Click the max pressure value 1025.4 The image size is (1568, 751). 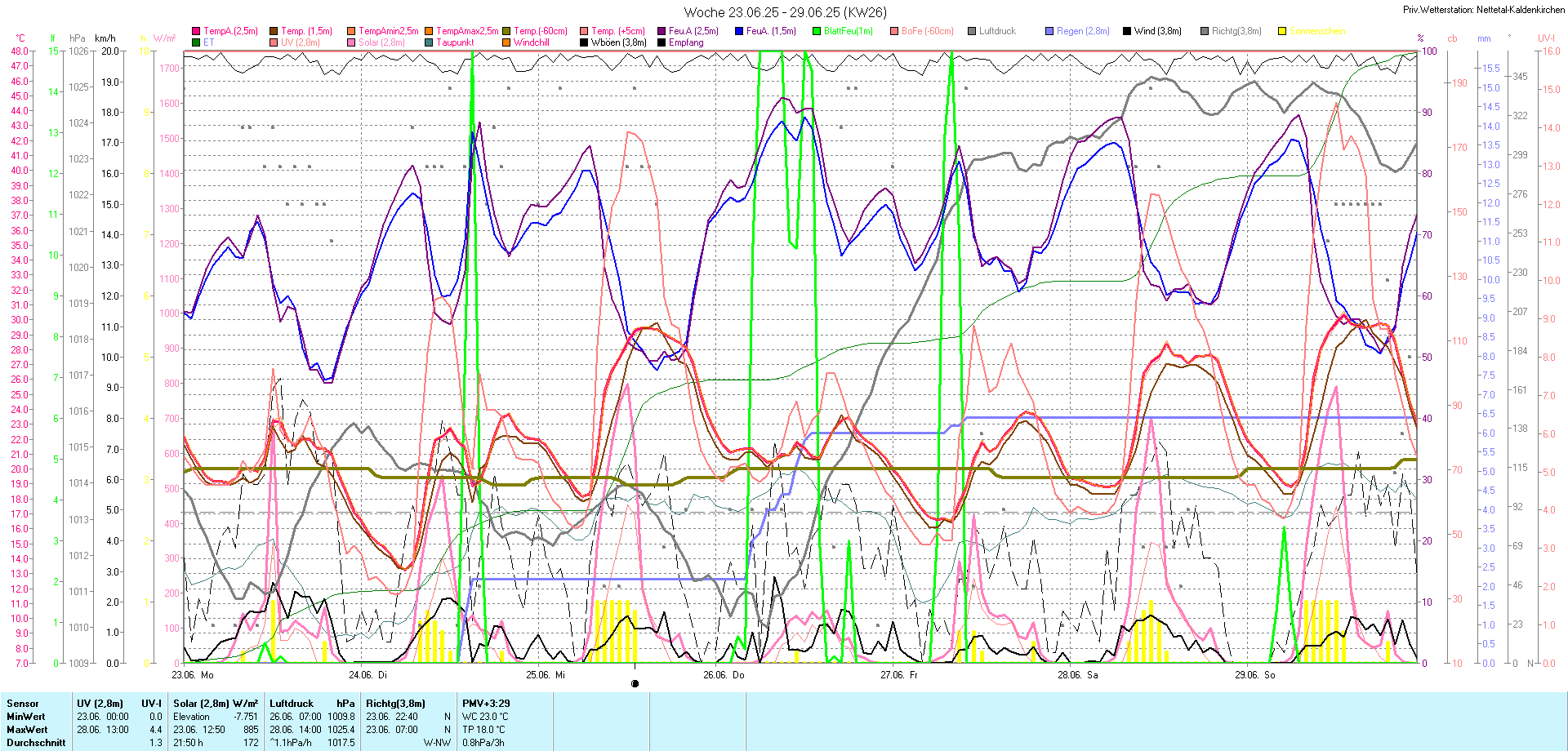click(x=341, y=730)
